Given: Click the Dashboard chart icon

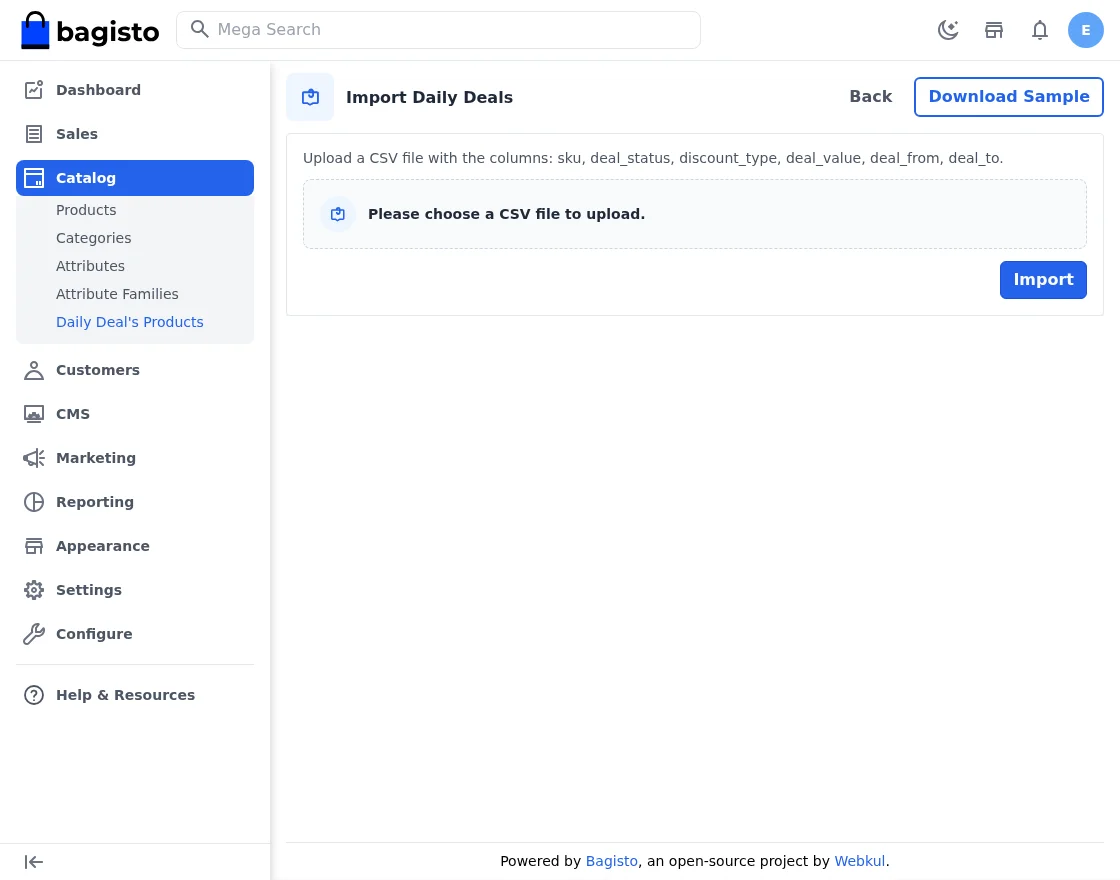Looking at the screenshot, I should pyautogui.click(x=34, y=90).
